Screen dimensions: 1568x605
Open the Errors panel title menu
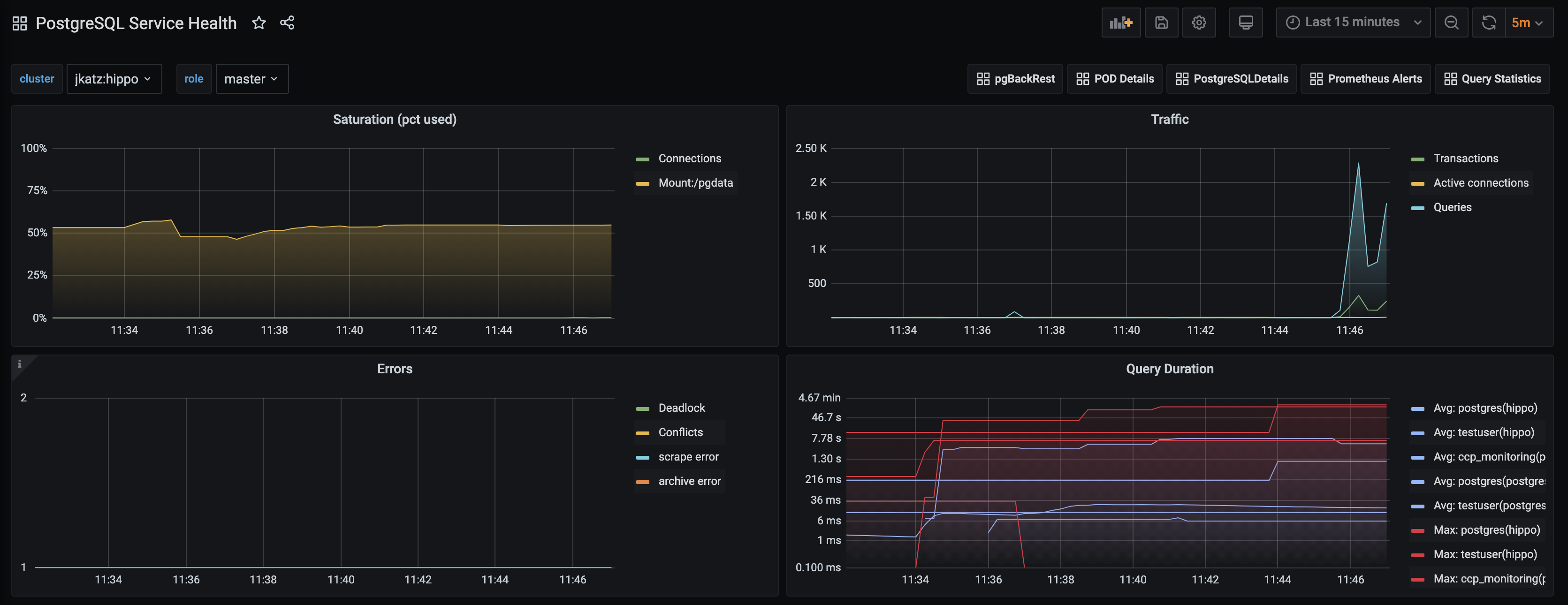pyautogui.click(x=395, y=369)
